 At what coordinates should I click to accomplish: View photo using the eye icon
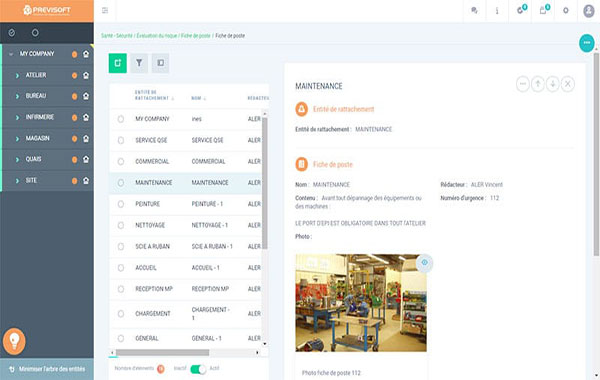pos(424,263)
